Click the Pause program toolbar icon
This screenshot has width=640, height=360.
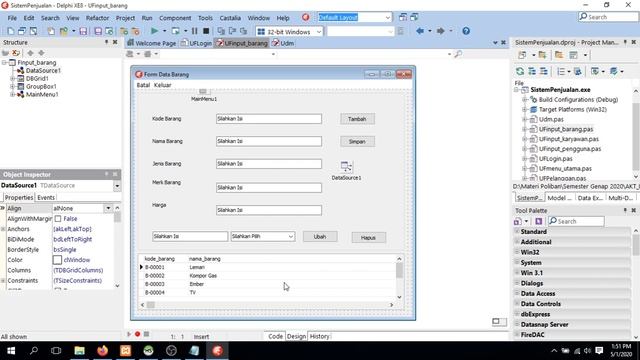195,31
